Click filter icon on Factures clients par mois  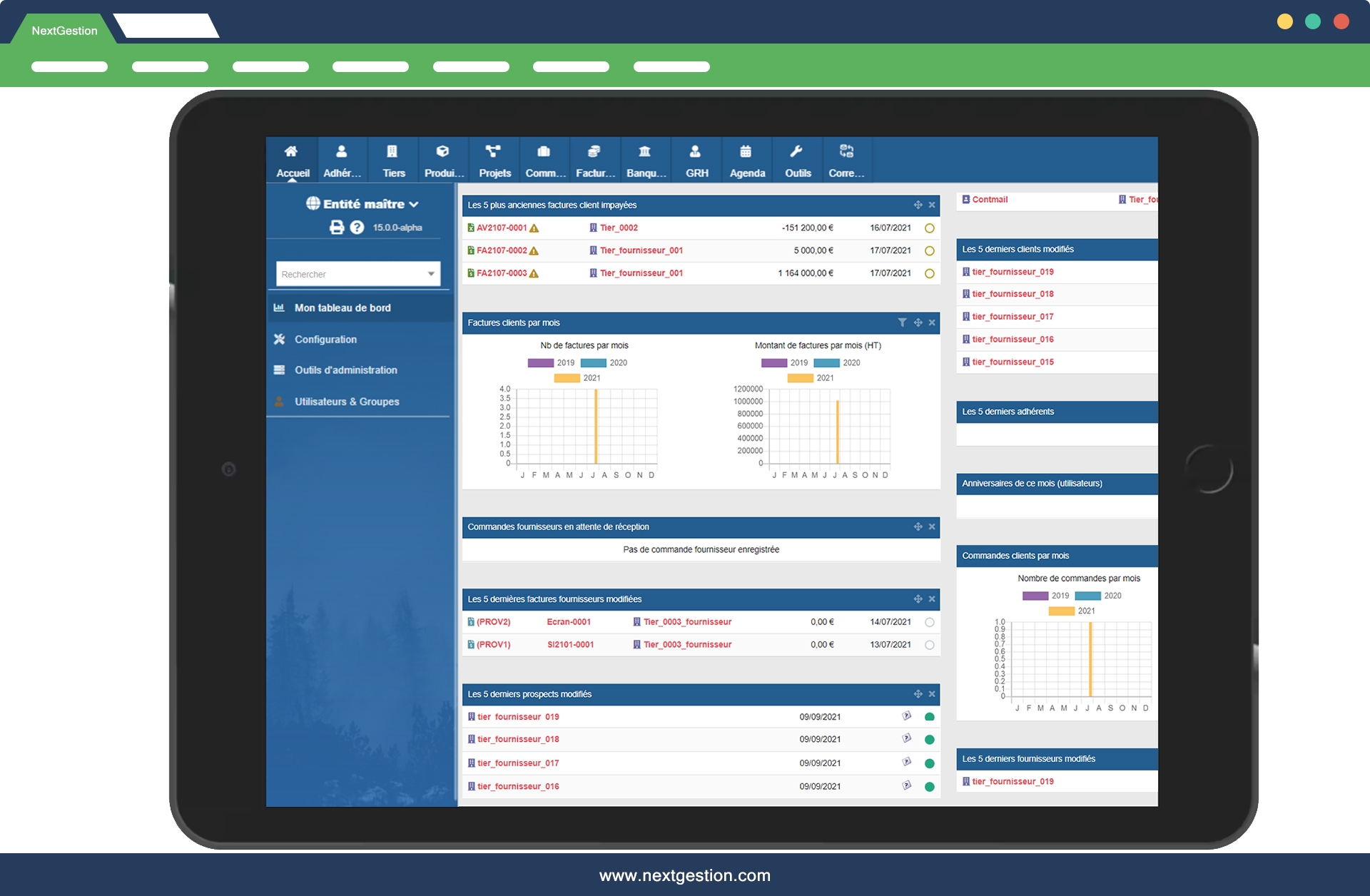coord(902,323)
